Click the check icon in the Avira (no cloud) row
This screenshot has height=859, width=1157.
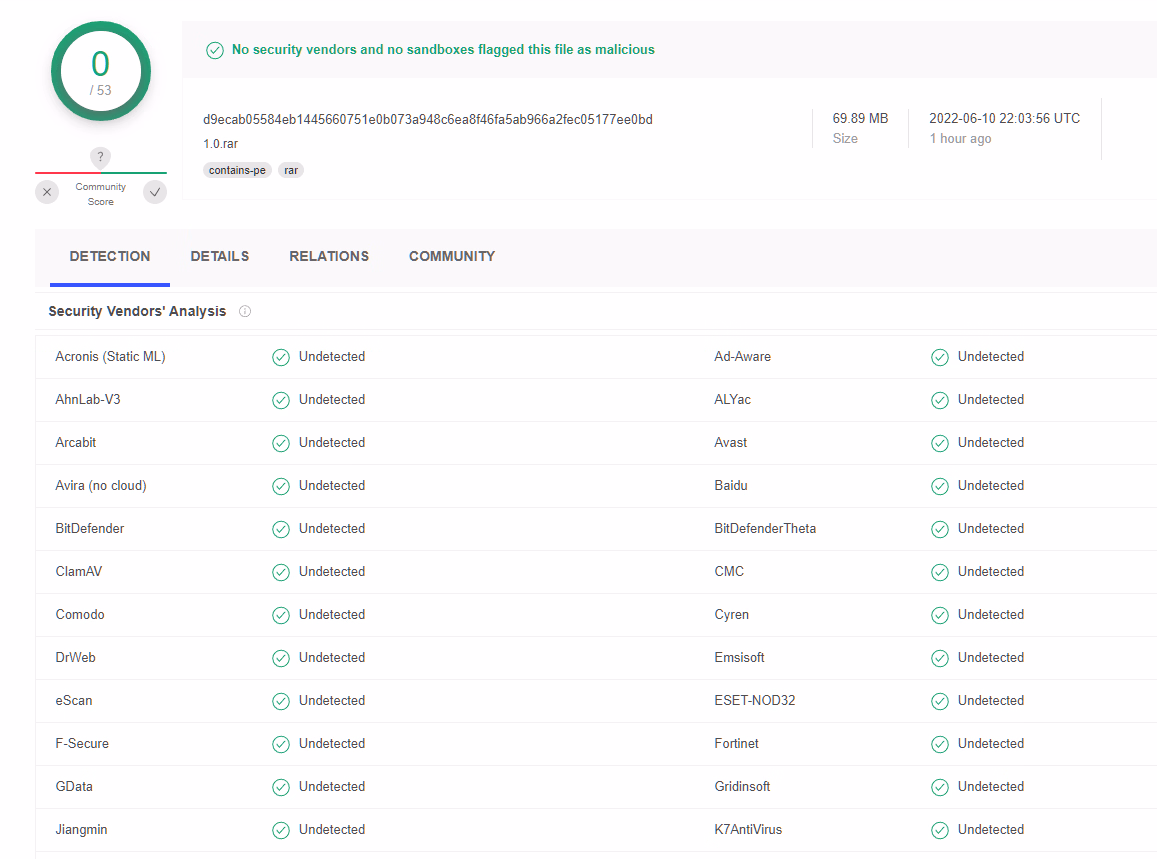[281, 486]
